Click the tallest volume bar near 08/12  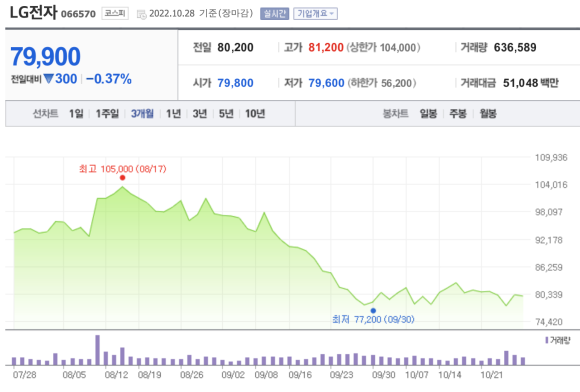98,350
